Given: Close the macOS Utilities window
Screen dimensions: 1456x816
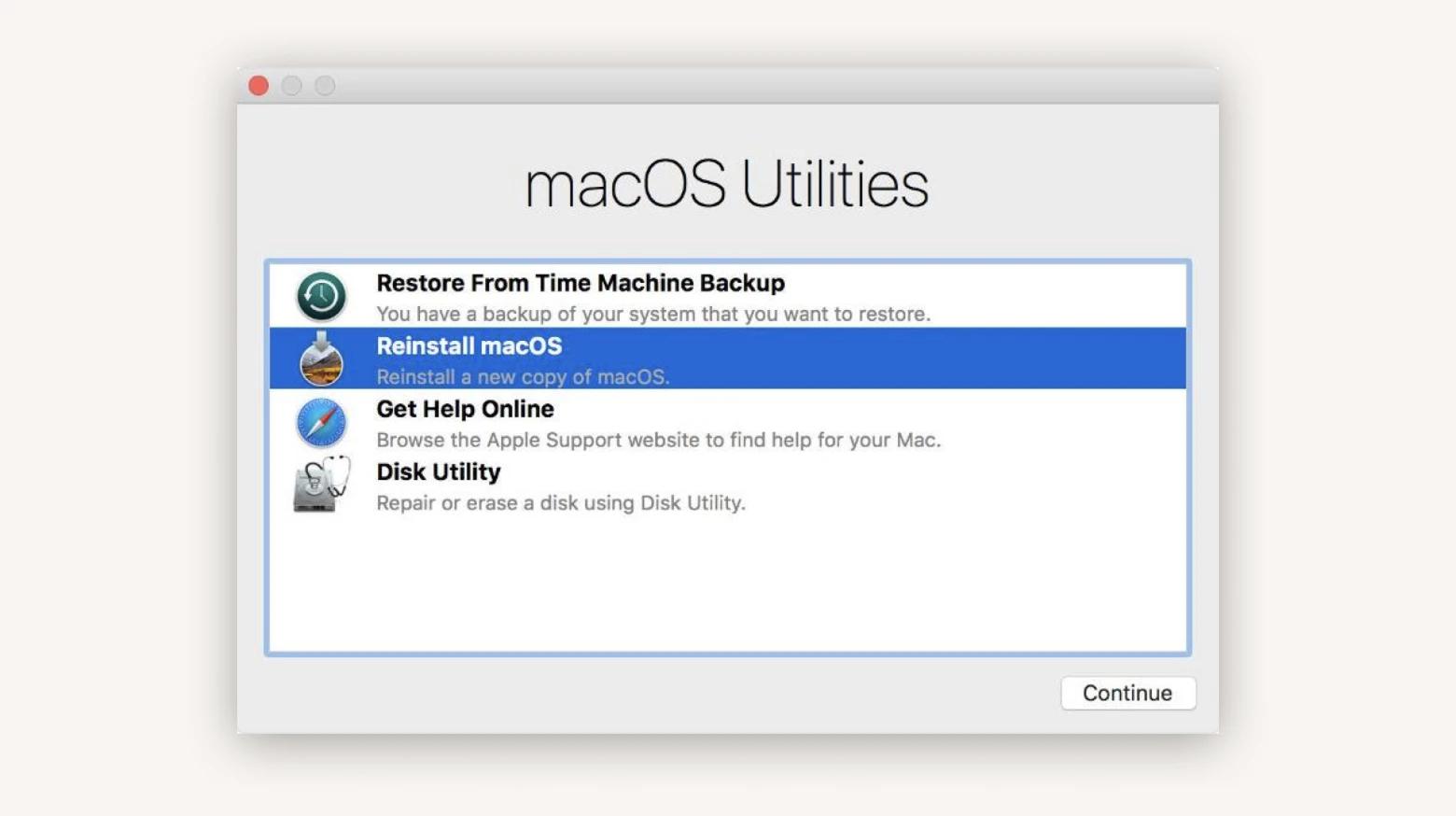Looking at the screenshot, I should pos(259,86).
